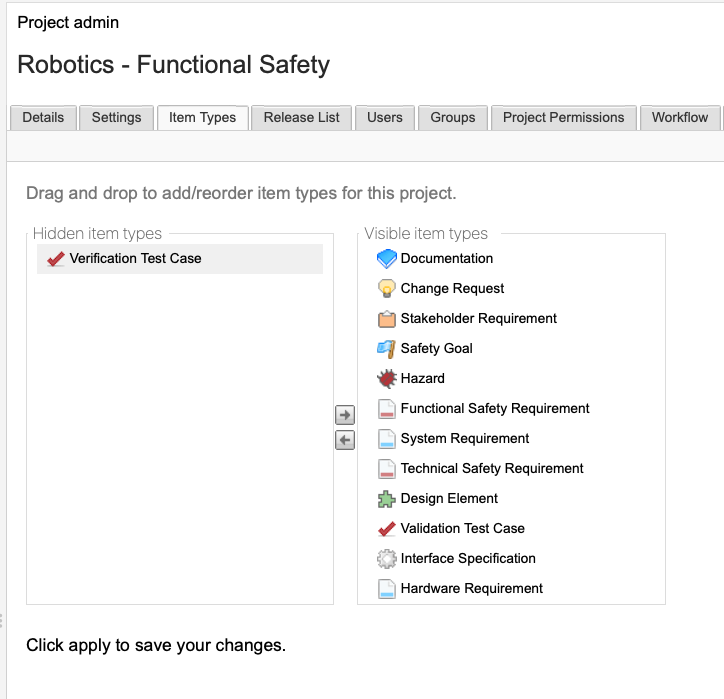Image resolution: width=724 pixels, height=699 pixels.
Task: Click the Robotics - Functional Safety title
Action: [x=174, y=65]
